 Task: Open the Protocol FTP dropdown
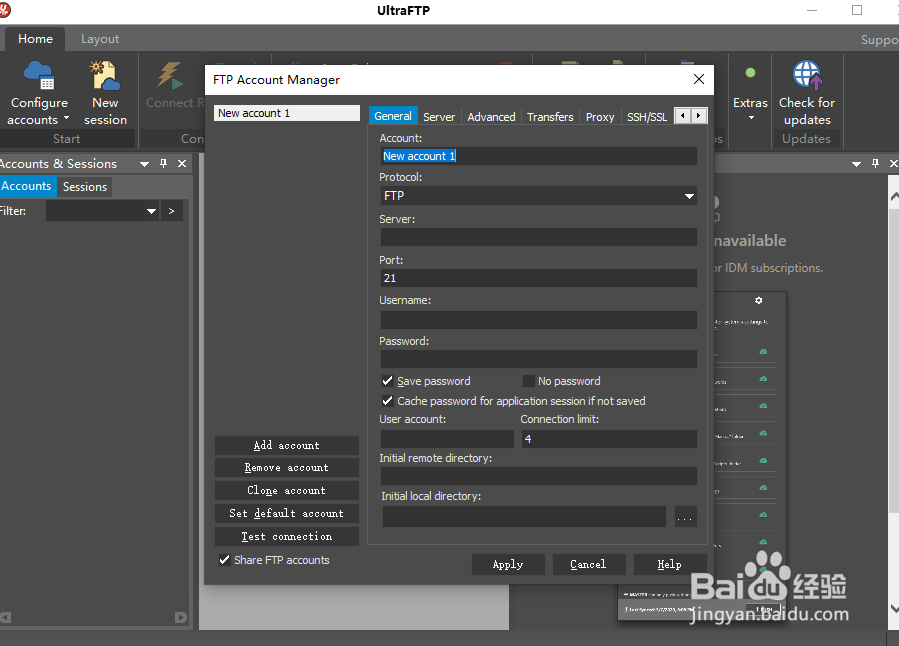689,196
